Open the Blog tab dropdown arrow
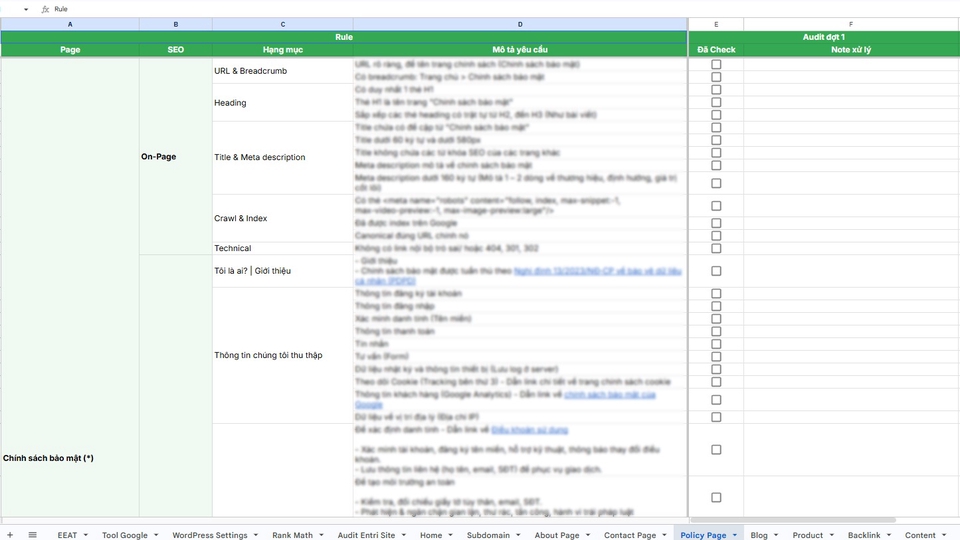960x540 pixels. click(776, 535)
